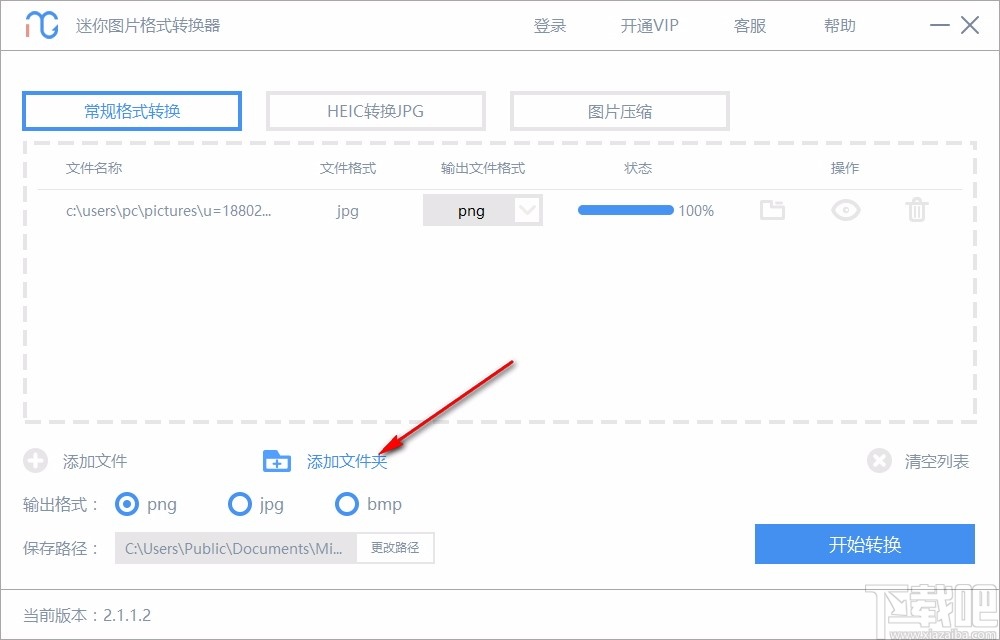Image resolution: width=1000 pixels, height=640 pixels.
Task: Delete the file using the trash icon
Action: [916, 210]
